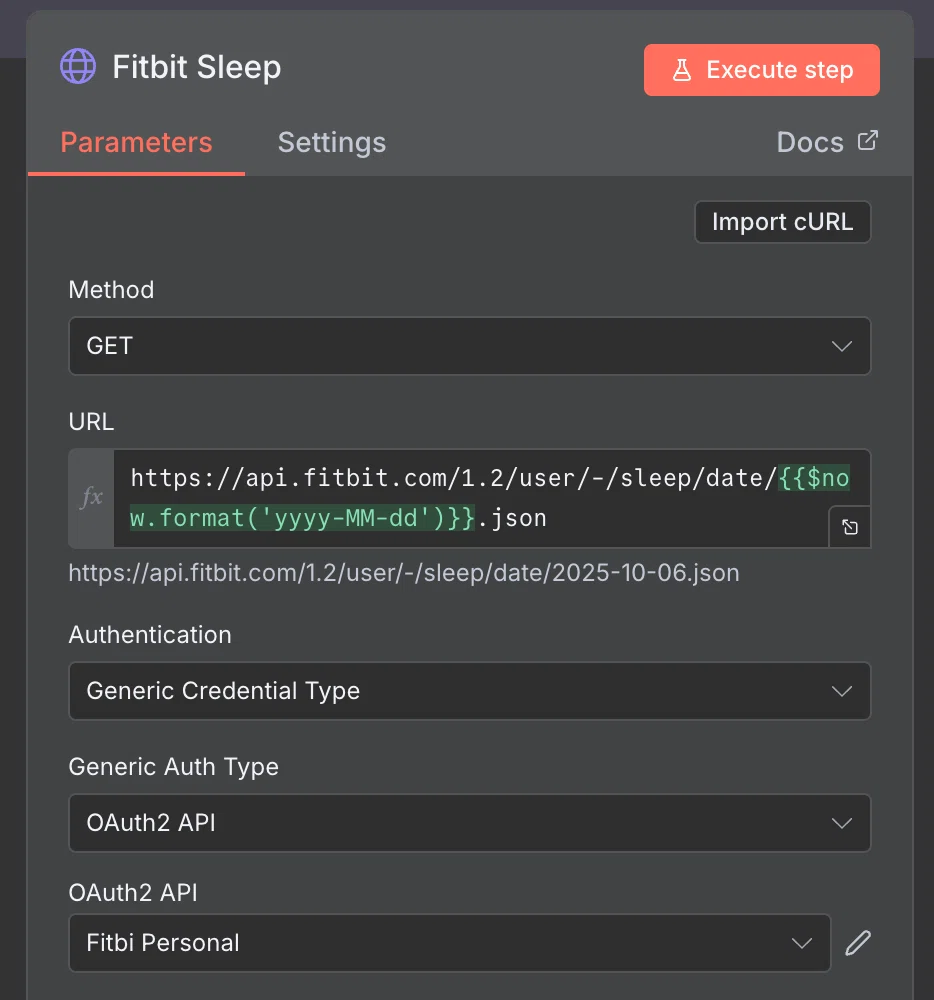Viewport: 934px width, 1000px height.
Task: Click the resolved URL preview text
Action: pyautogui.click(x=404, y=573)
